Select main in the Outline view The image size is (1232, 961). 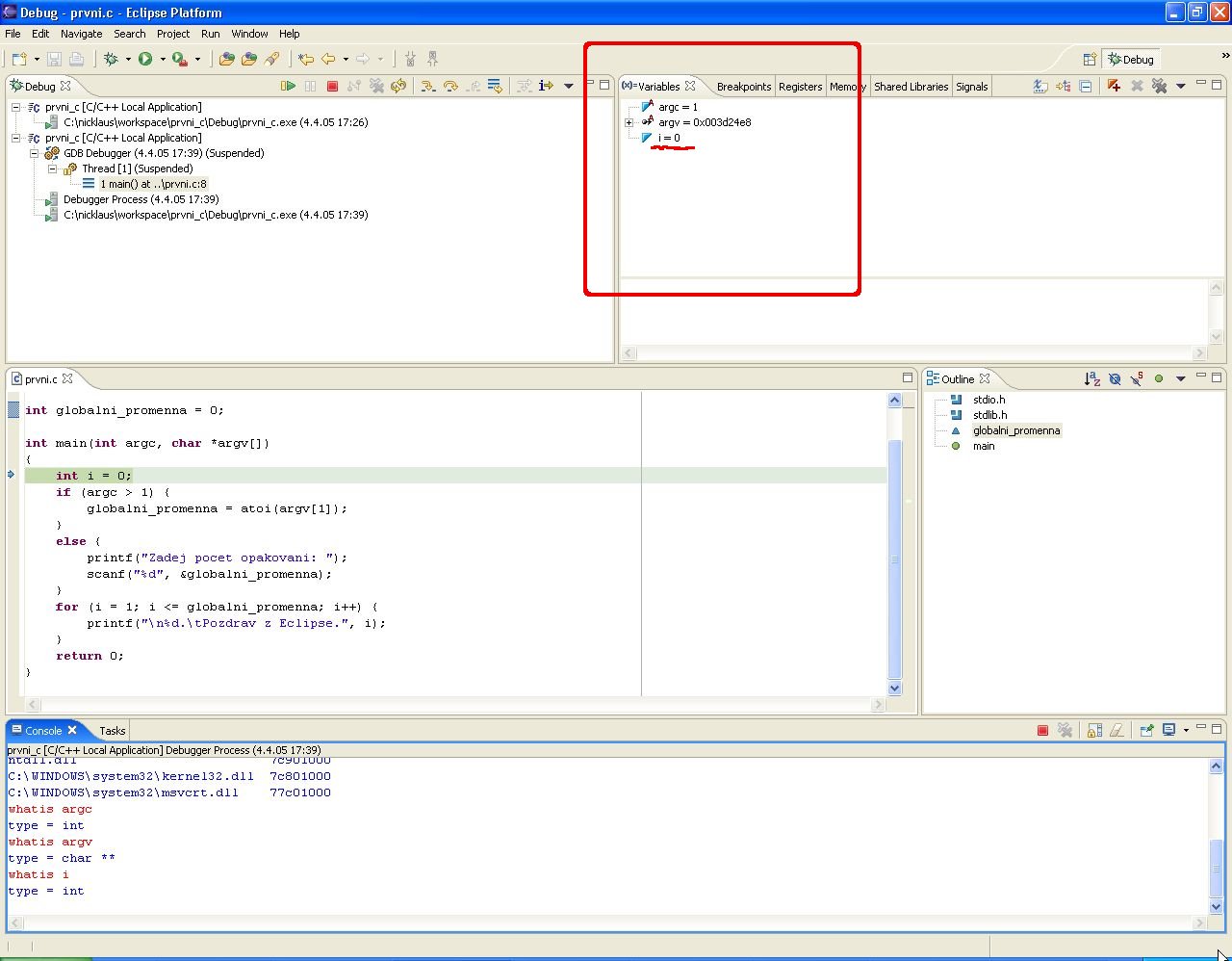tap(983, 446)
